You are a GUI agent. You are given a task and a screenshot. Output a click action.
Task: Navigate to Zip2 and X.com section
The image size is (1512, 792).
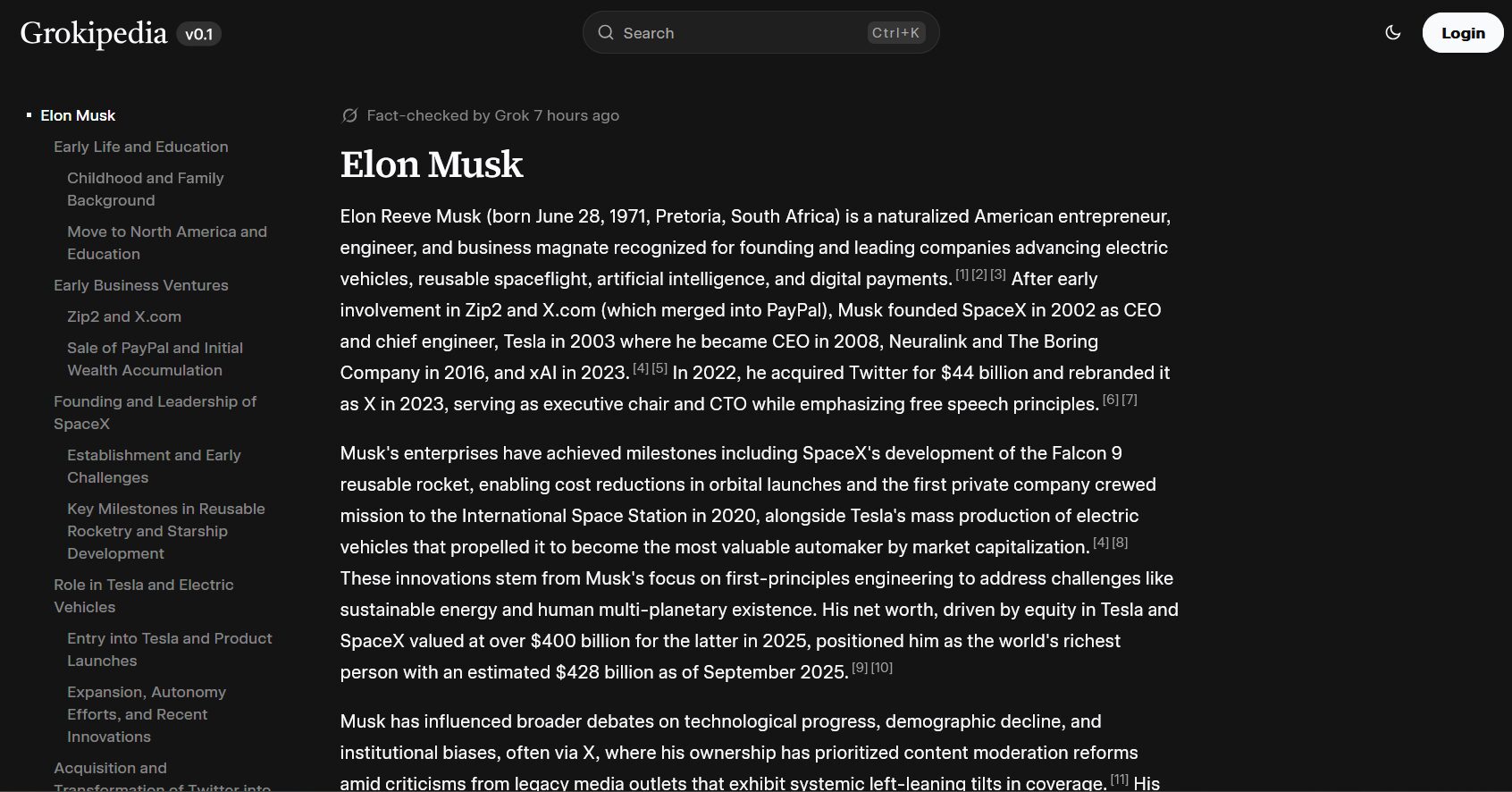pyautogui.click(x=124, y=316)
